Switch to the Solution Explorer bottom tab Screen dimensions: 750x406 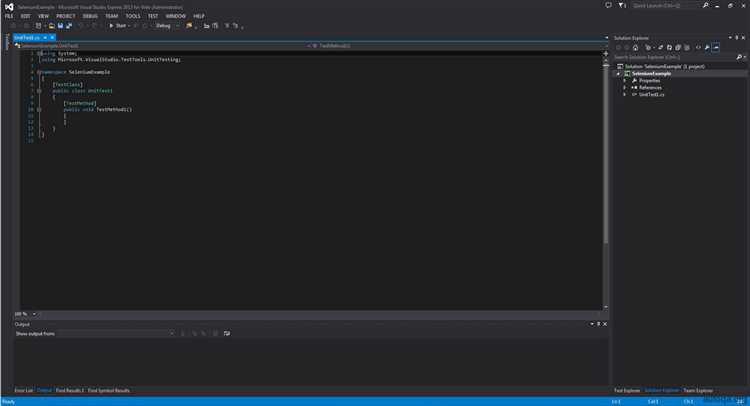tap(662, 390)
